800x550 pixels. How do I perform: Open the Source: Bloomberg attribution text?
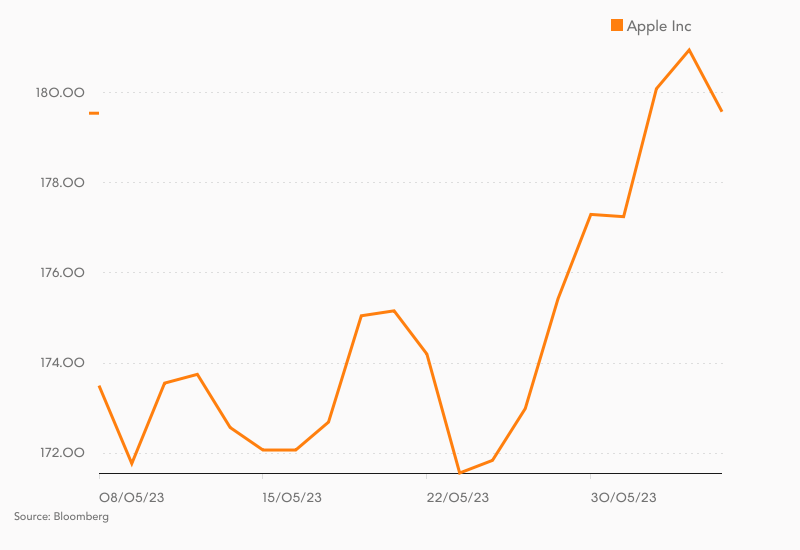[61, 517]
